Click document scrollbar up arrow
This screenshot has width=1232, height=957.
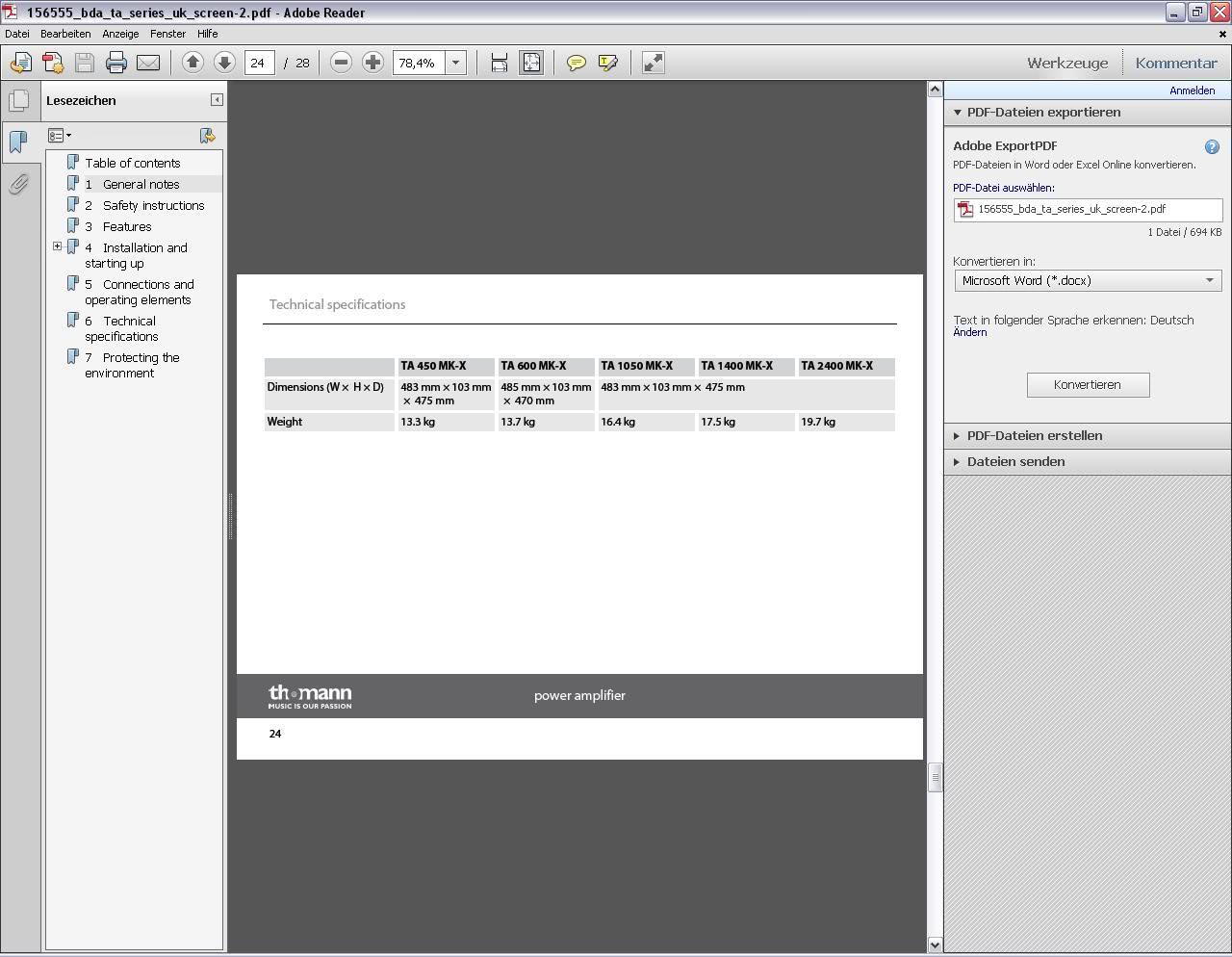[935, 90]
